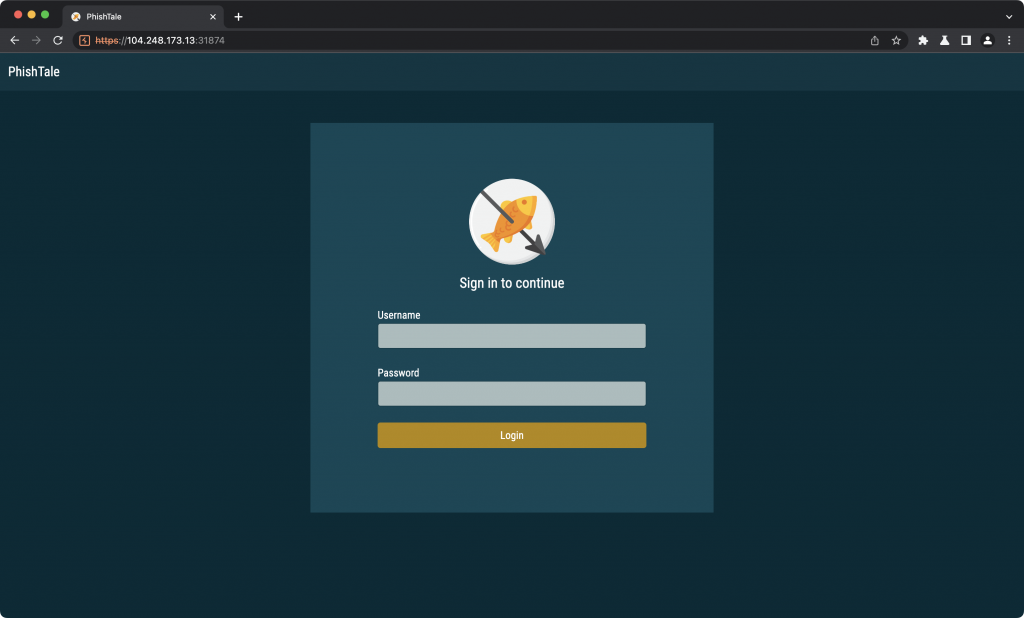
Task: Click the forward navigation arrow
Action: pyautogui.click(x=36, y=41)
